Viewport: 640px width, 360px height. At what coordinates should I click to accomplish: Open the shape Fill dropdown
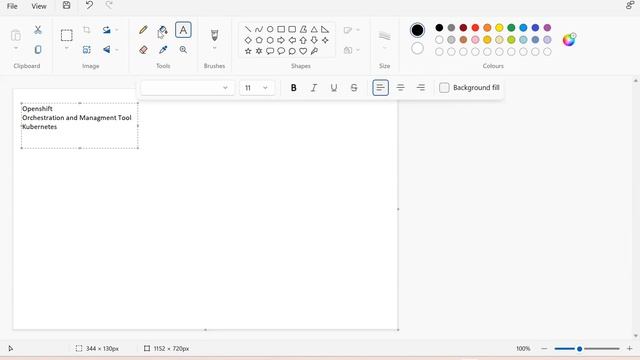coord(351,50)
